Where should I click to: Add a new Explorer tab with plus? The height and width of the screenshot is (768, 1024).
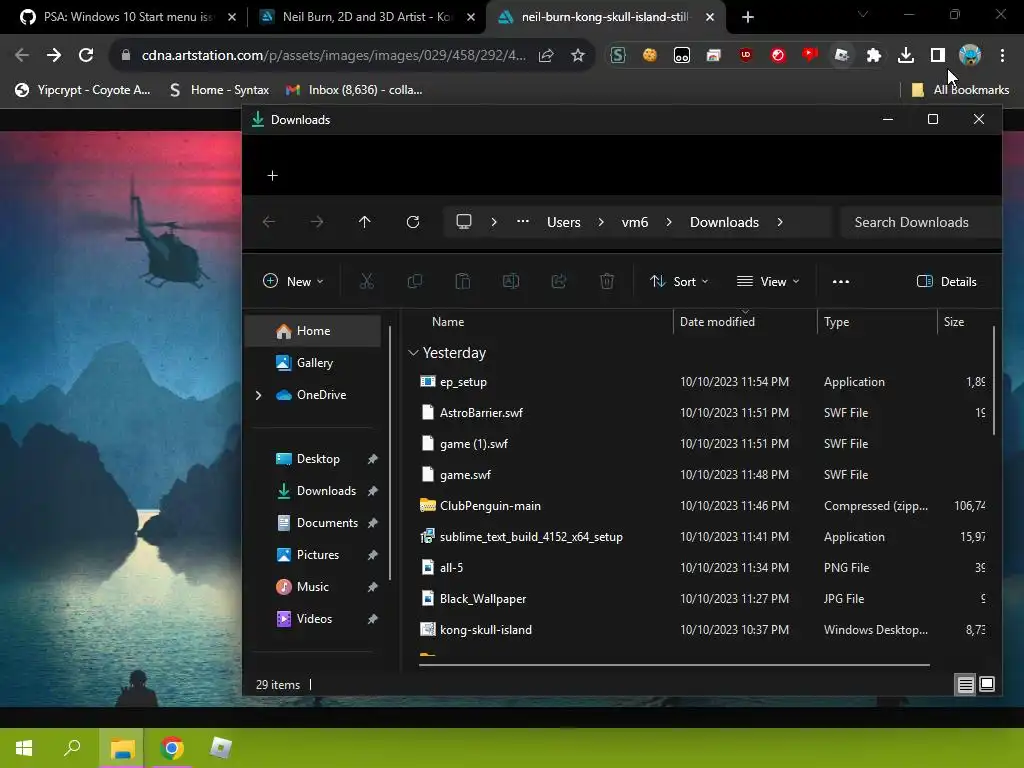coord(272,175)
